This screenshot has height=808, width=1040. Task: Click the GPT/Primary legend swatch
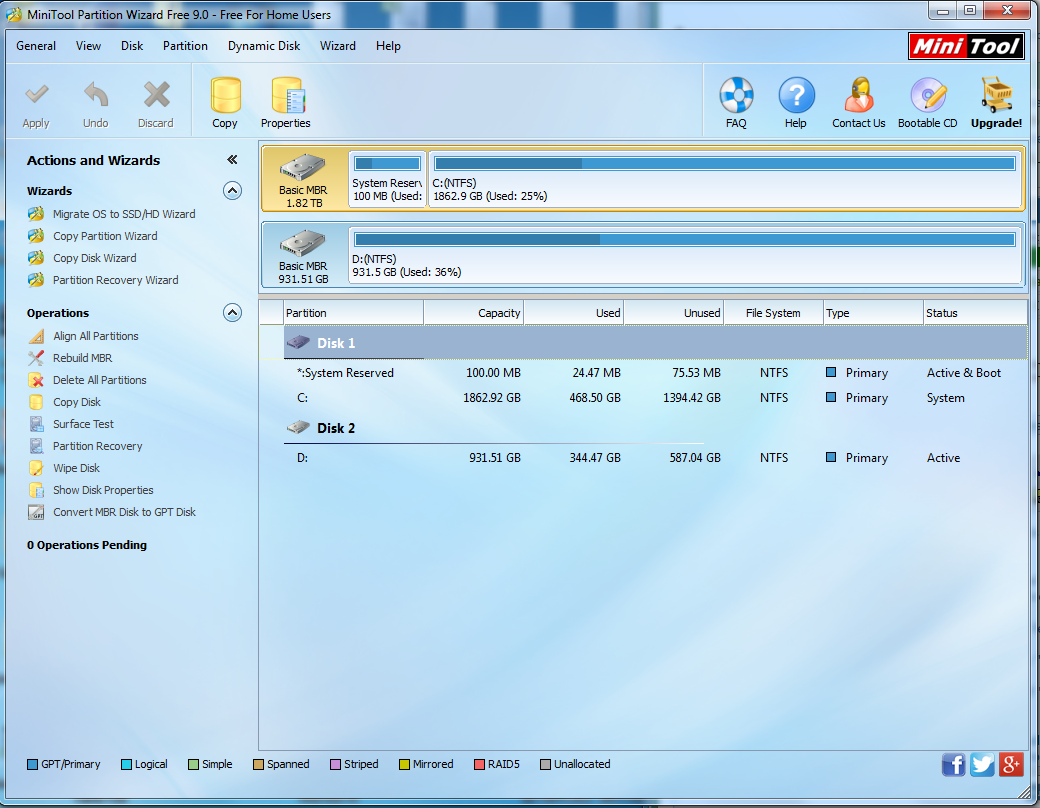32,764
